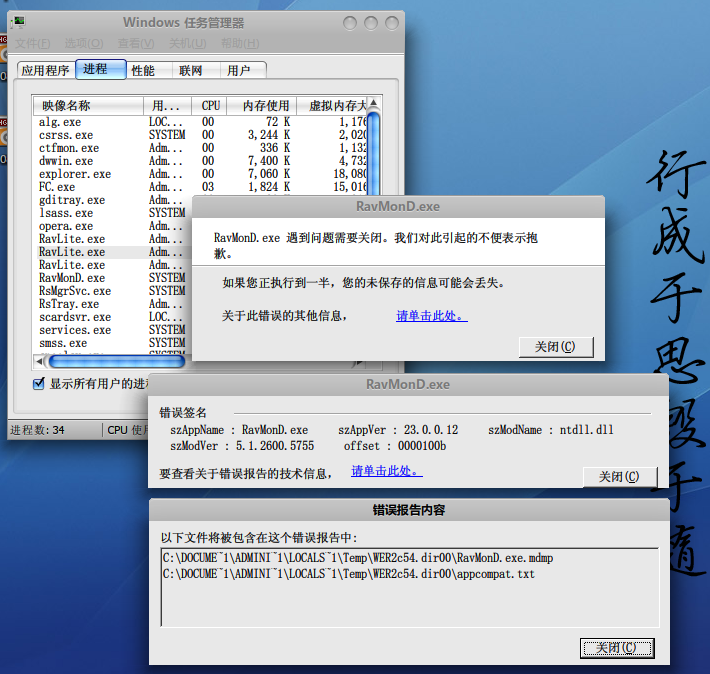
Task: Select the RavMonD.exe.mdmp file path line
Action: coord(358,558)
